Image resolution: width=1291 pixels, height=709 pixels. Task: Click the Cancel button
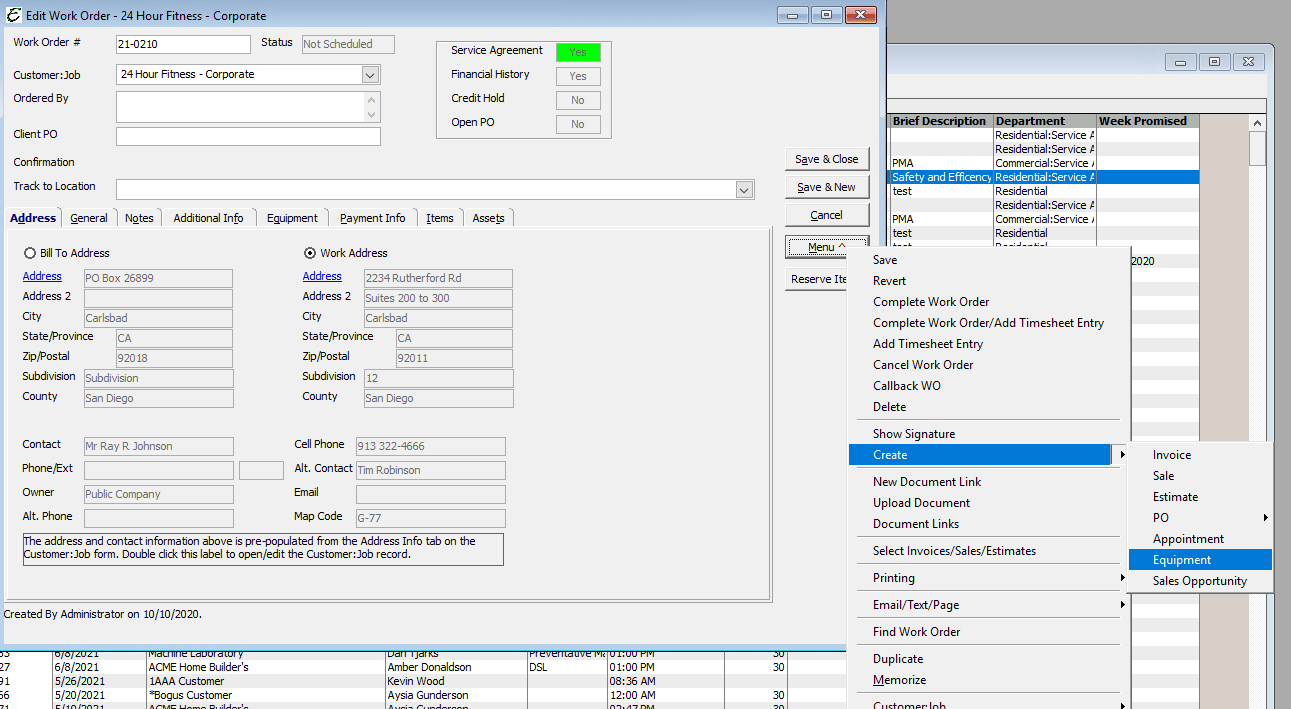point(826,215)
